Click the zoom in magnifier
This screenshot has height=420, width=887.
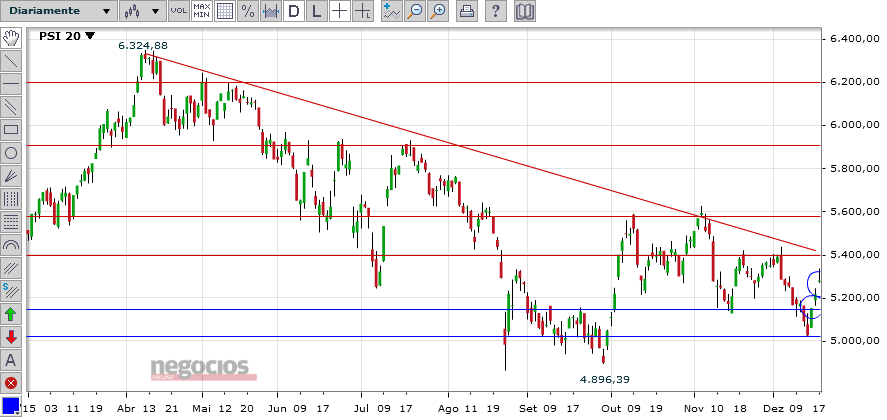tap(438, 11)
